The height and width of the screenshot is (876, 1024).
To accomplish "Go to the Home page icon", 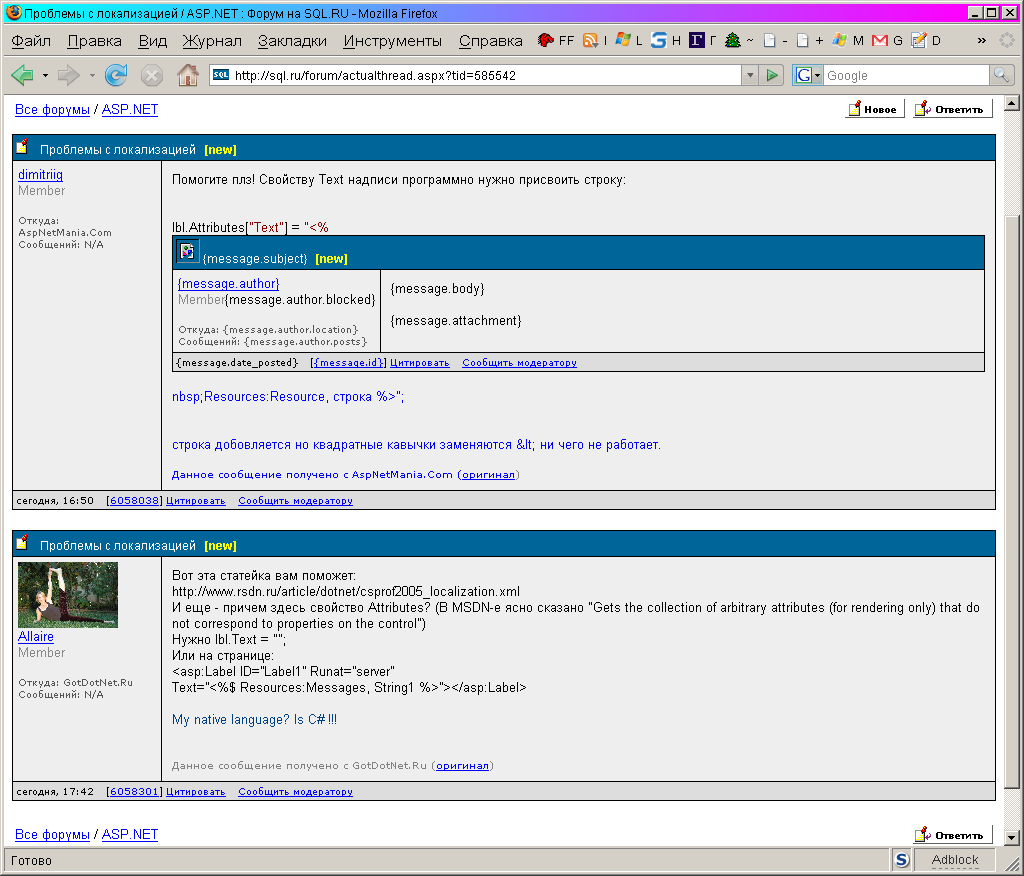I will coord(187,75).
